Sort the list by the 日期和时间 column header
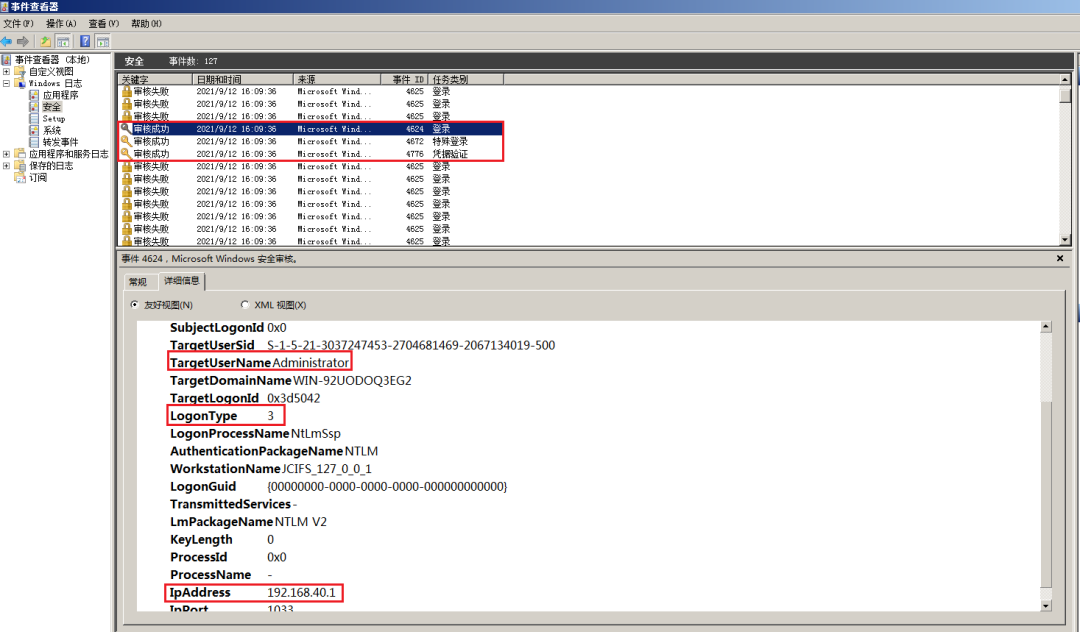This screenshot has width=1080, height=632. (x=242, y=79)
